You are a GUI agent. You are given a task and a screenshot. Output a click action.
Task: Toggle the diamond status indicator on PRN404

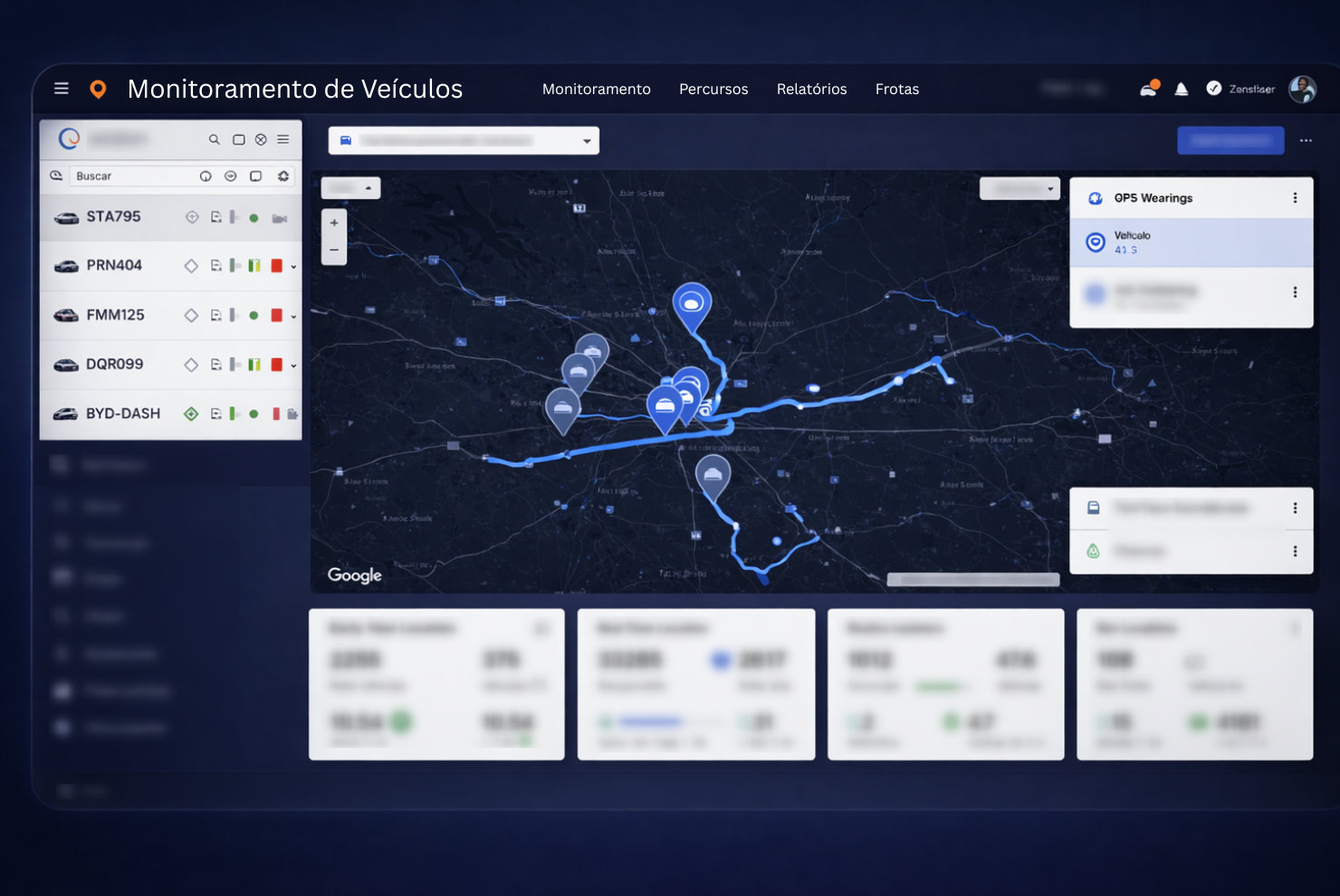click(192, 265)
